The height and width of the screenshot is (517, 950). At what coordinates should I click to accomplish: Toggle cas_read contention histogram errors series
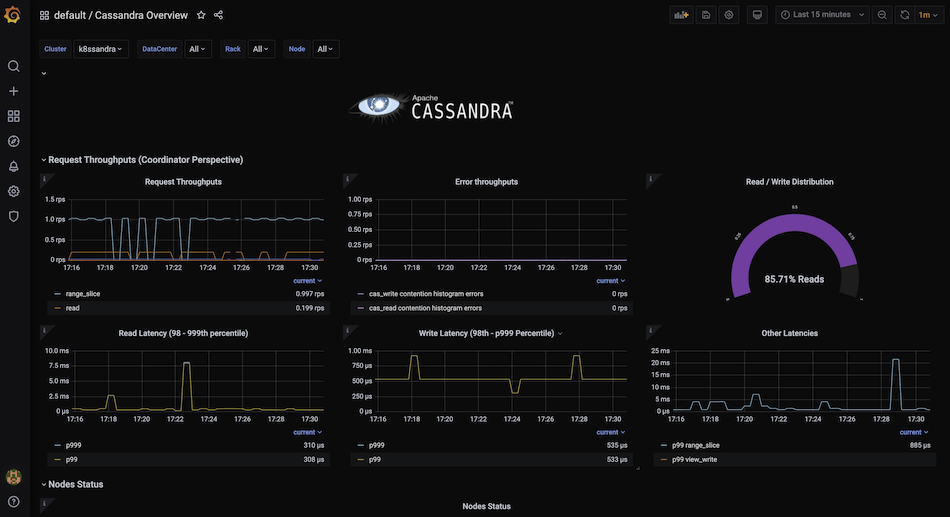click(425, 309)
